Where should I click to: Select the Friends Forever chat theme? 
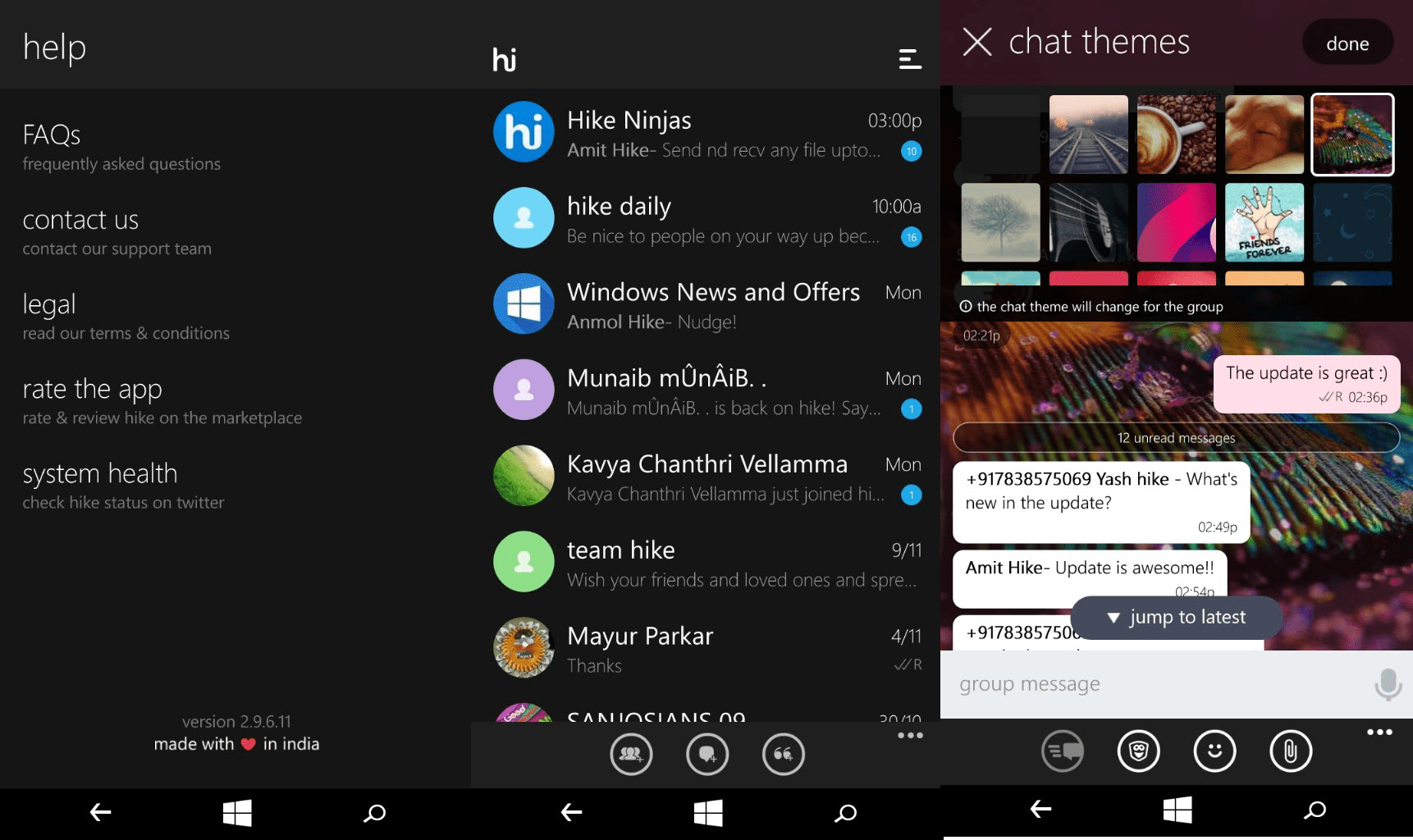(x=1264, y=222)
